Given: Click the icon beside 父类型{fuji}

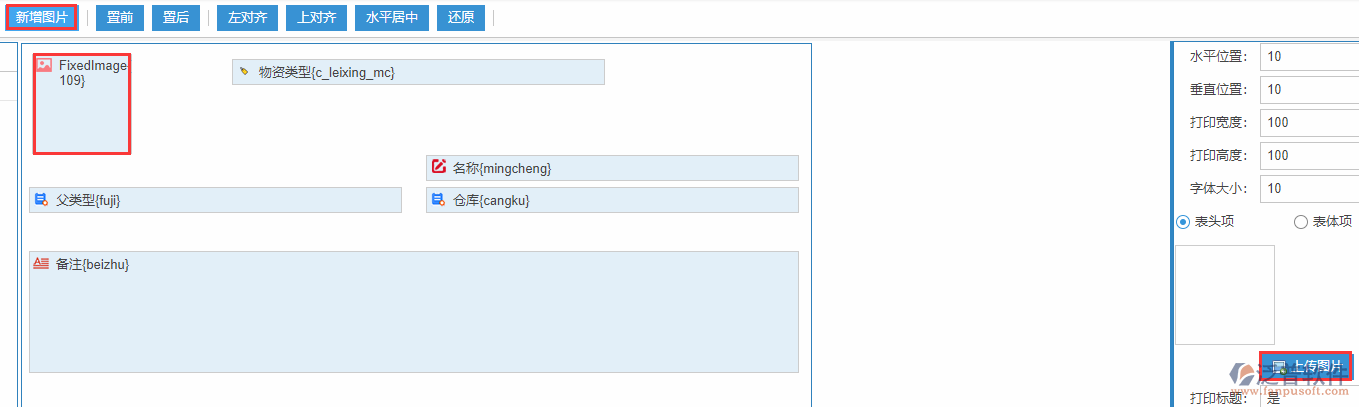Looking at the screenshot, I should pos(41,200).
